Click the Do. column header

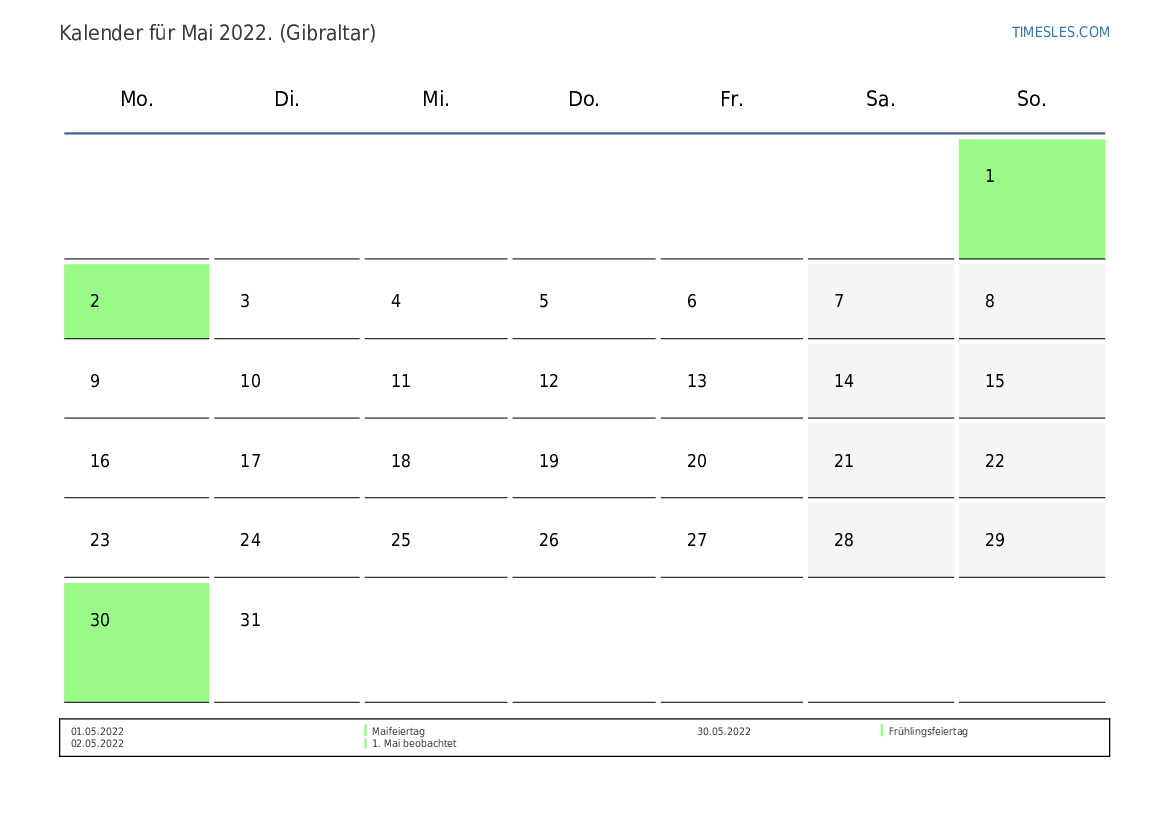583,99
